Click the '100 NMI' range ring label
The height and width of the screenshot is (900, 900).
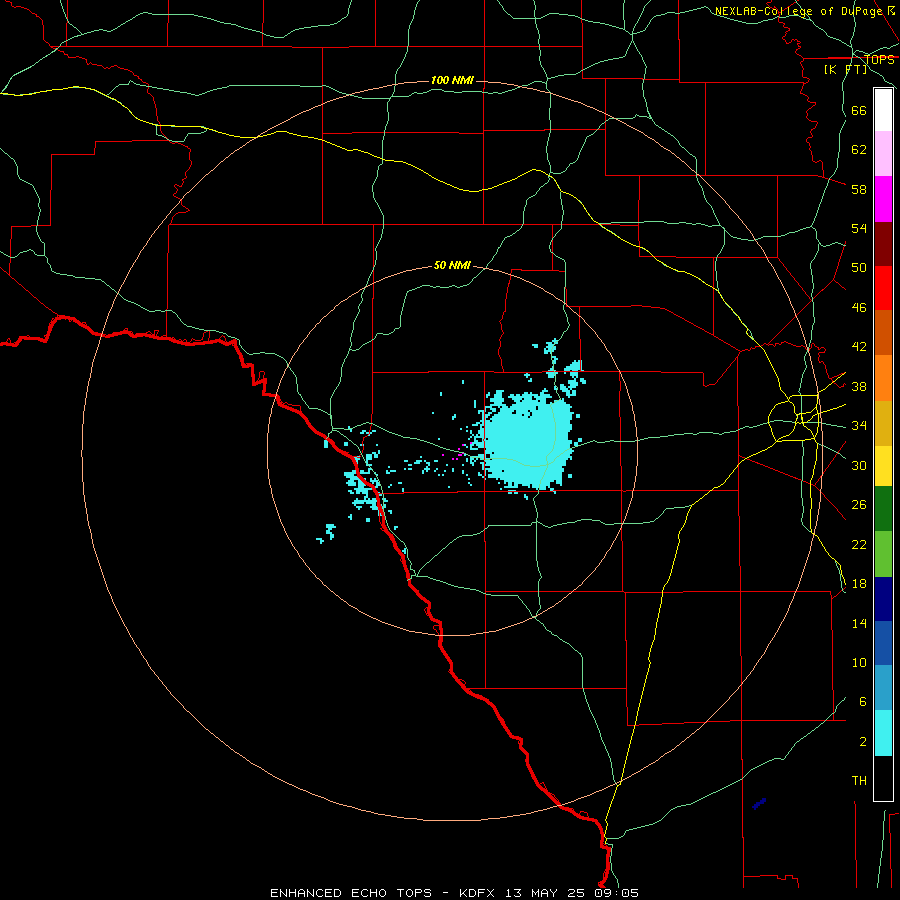click(452, 80)
